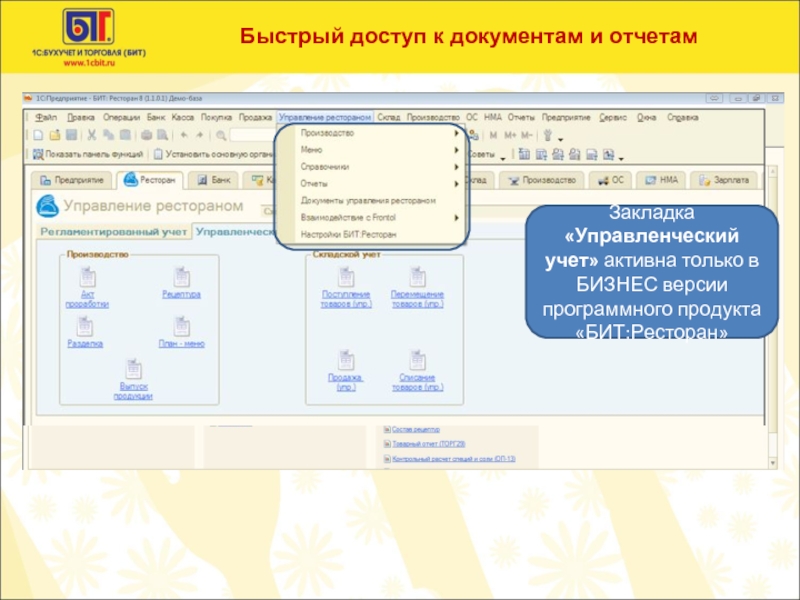800x600 pixels.
Task: Click second icon right of Советы
Action: click(541, 154)
